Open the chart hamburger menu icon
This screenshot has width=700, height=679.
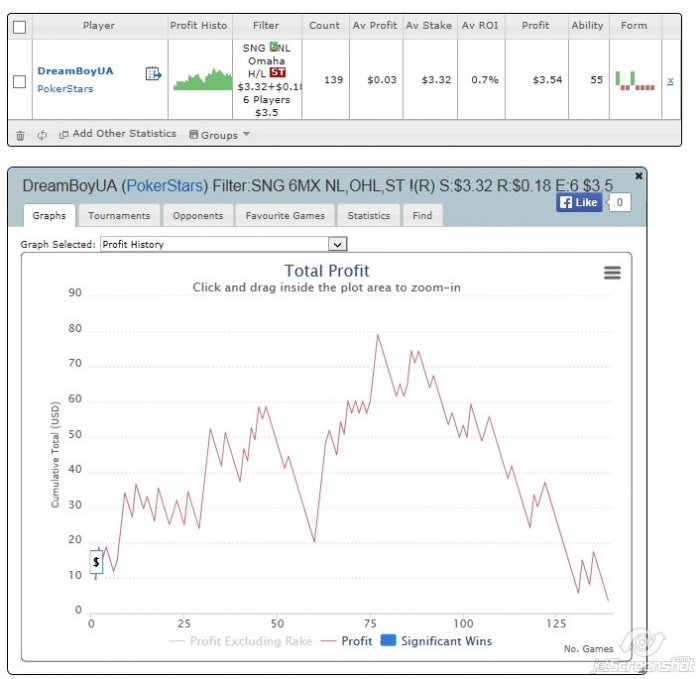pyautogui.click(x=612, y=272)
